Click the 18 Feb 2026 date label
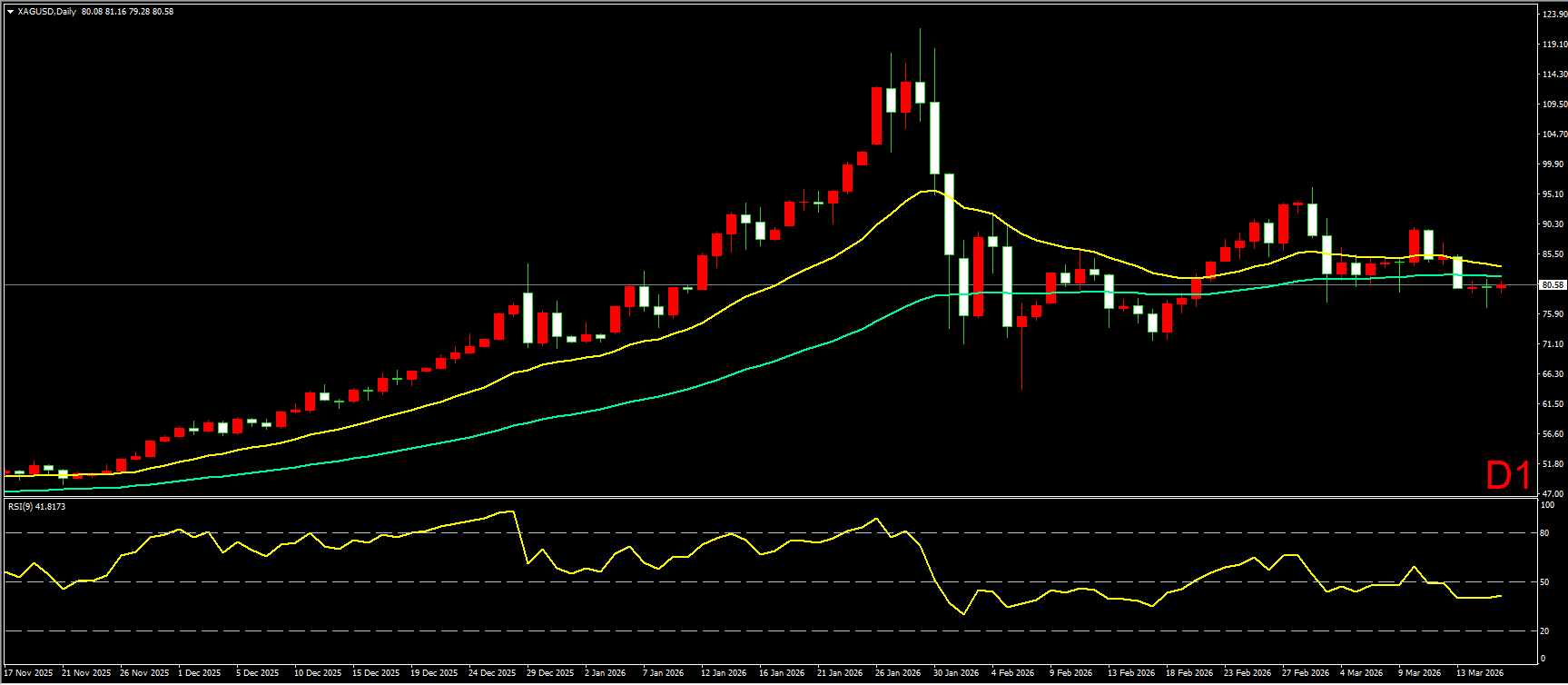Viewport: 1568px width, 685px height. click(x=1189, y=673)
